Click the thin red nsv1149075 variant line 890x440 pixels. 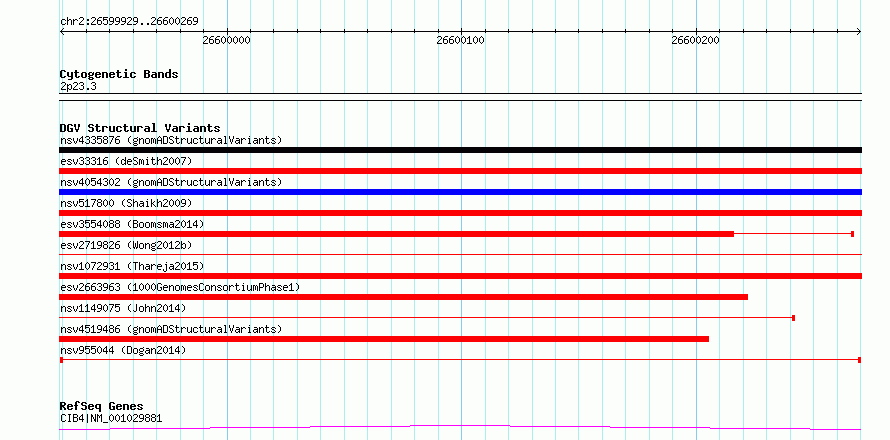coord(427,318)
